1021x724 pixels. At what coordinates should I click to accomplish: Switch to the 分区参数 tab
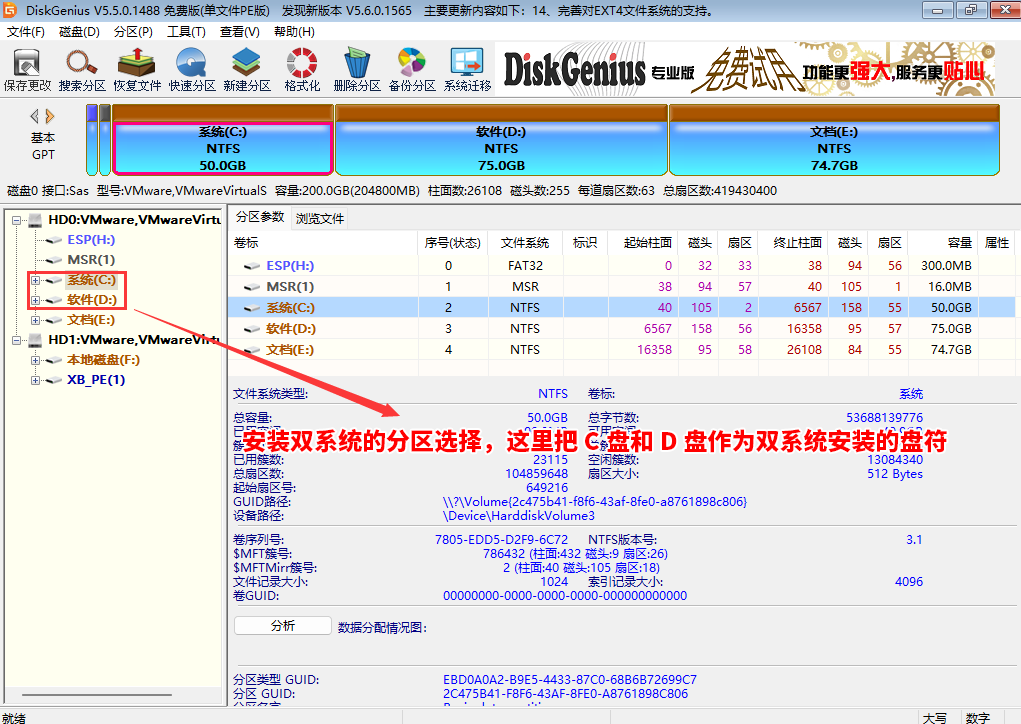pyautogui.click(x=260, y=217)
